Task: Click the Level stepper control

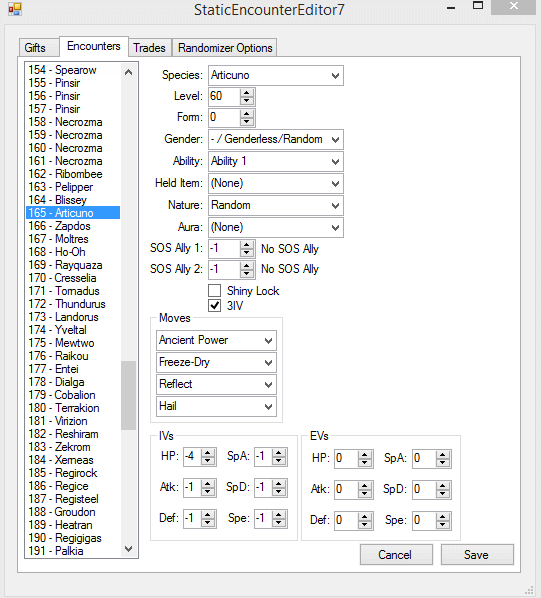Action: pos(247,96)
